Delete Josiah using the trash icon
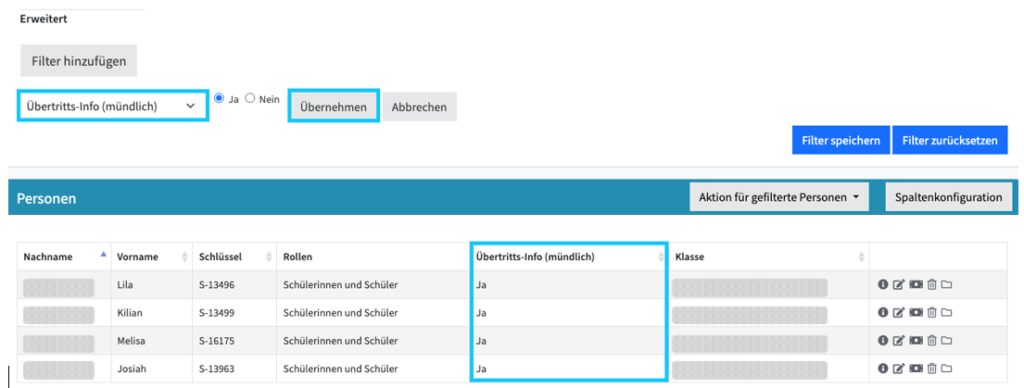The width and height of the screenshot is (1024, 388). click(x=932, y=368)
